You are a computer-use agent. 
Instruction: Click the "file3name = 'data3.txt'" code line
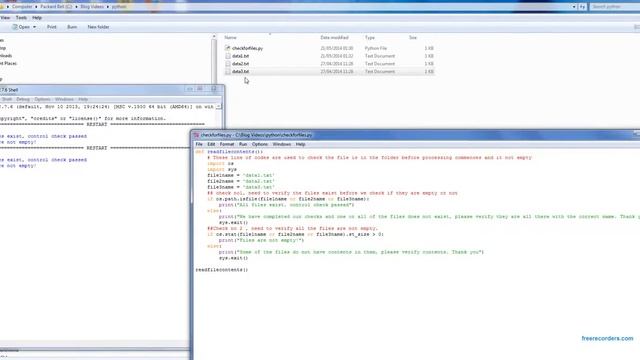click(x=241, y=187)
